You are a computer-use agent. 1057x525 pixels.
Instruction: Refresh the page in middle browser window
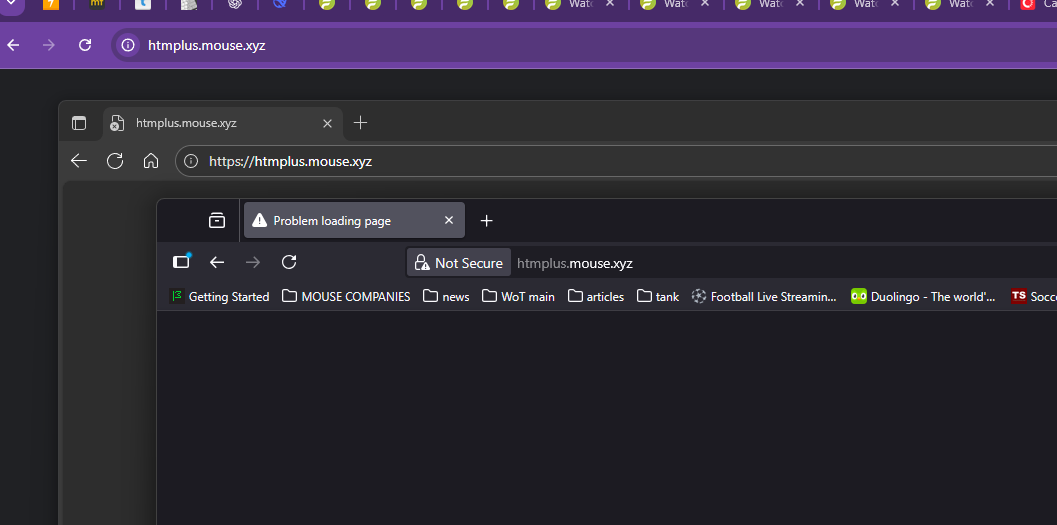[115, 161]
